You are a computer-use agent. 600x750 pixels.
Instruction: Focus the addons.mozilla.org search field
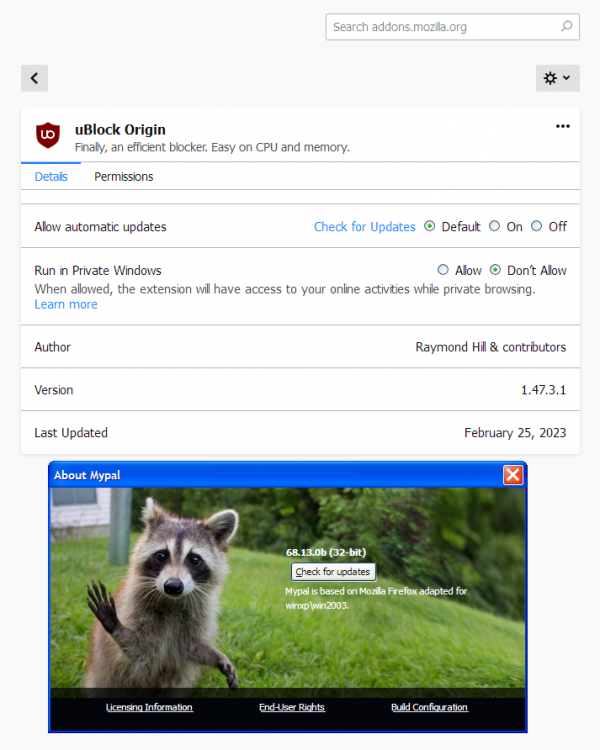click(x=440, y=27)
